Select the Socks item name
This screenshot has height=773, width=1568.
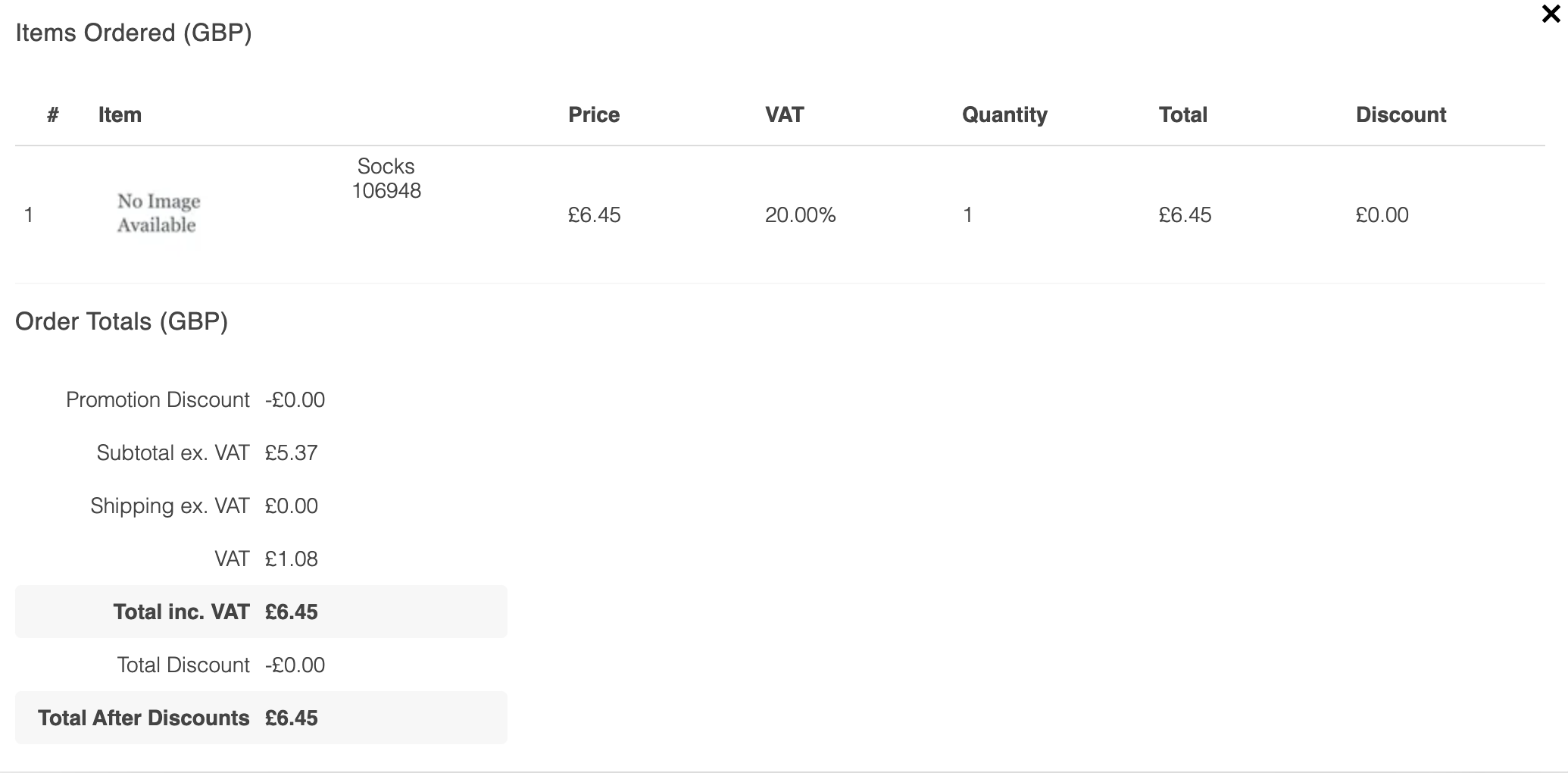(386, 166)
